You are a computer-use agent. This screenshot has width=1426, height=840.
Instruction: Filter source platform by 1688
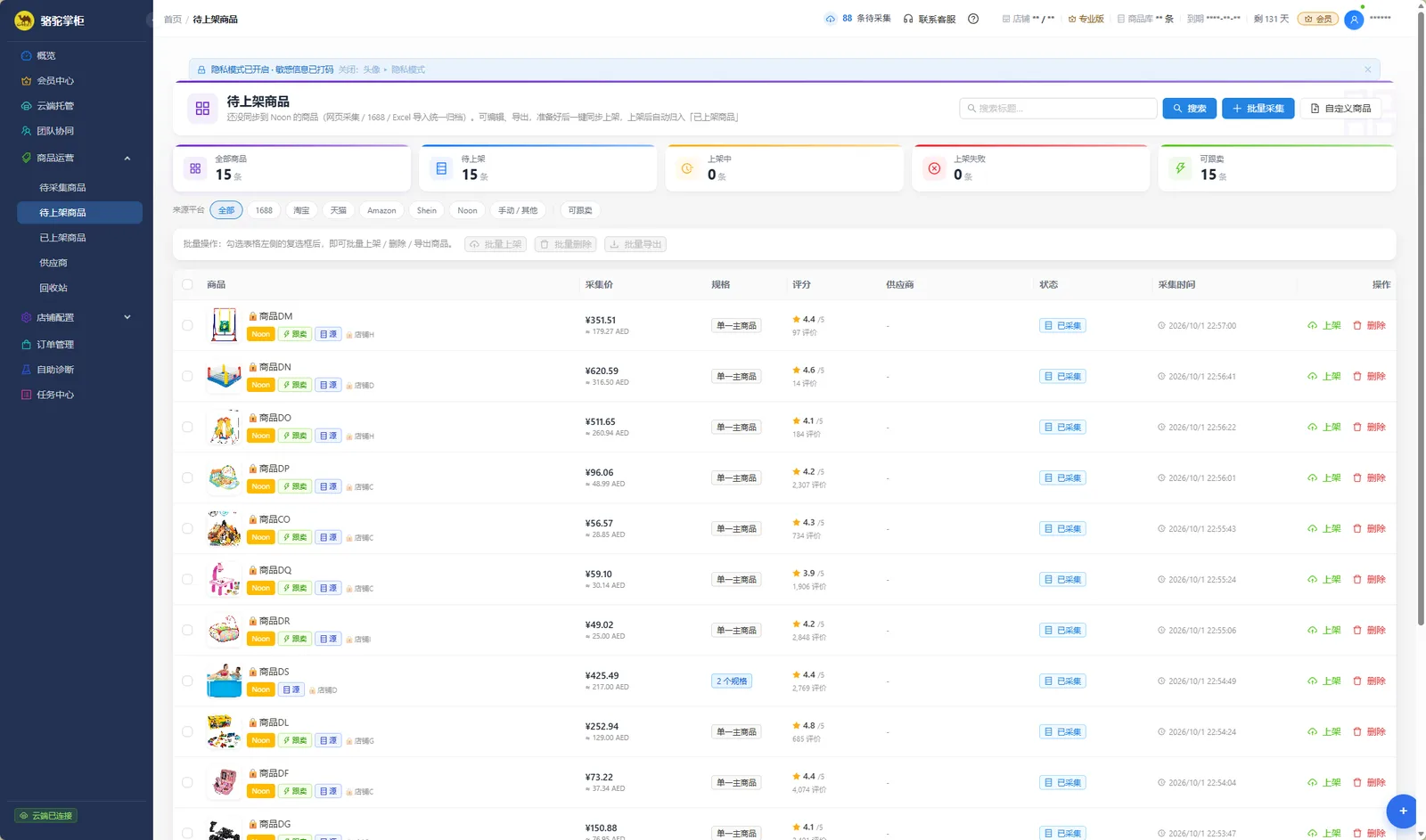pyautogui.click(x=264, y=210)
